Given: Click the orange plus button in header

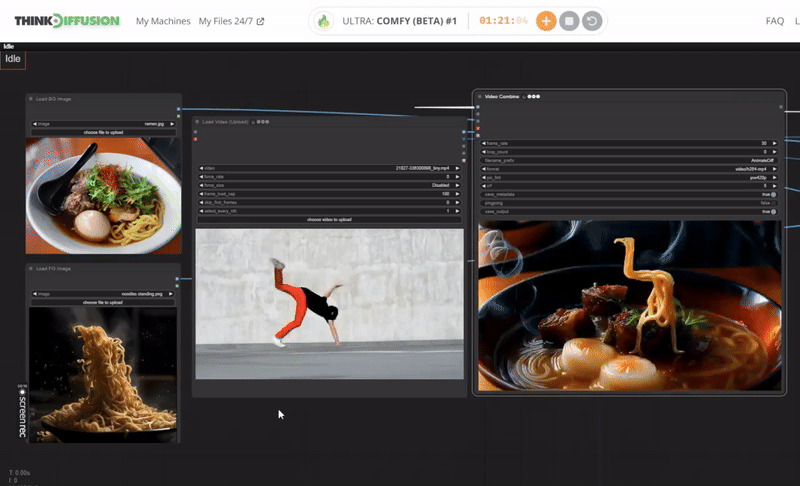Looking at the screenshot, I should (546, 21).
